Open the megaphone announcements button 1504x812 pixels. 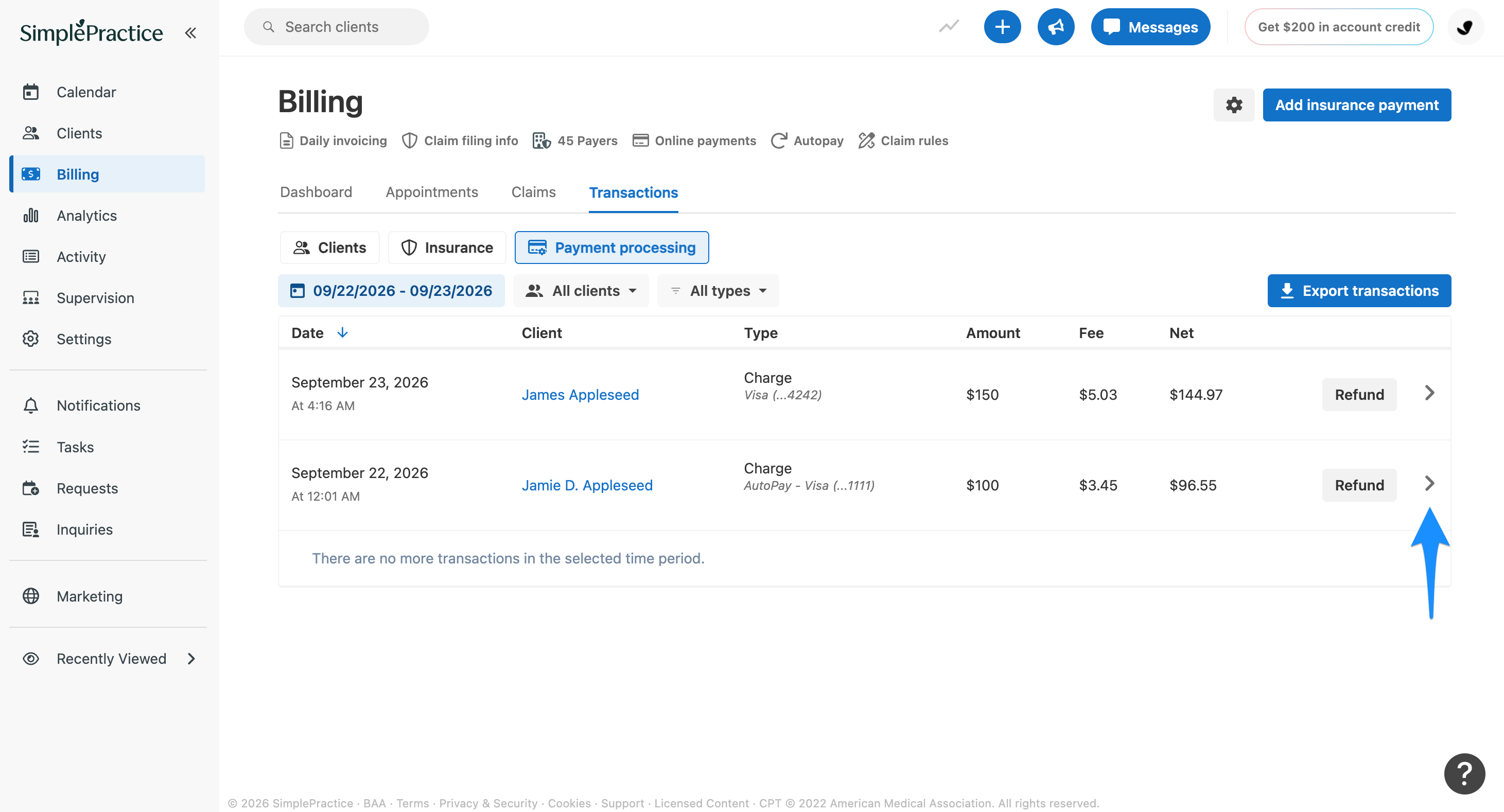pos(1056,27)
